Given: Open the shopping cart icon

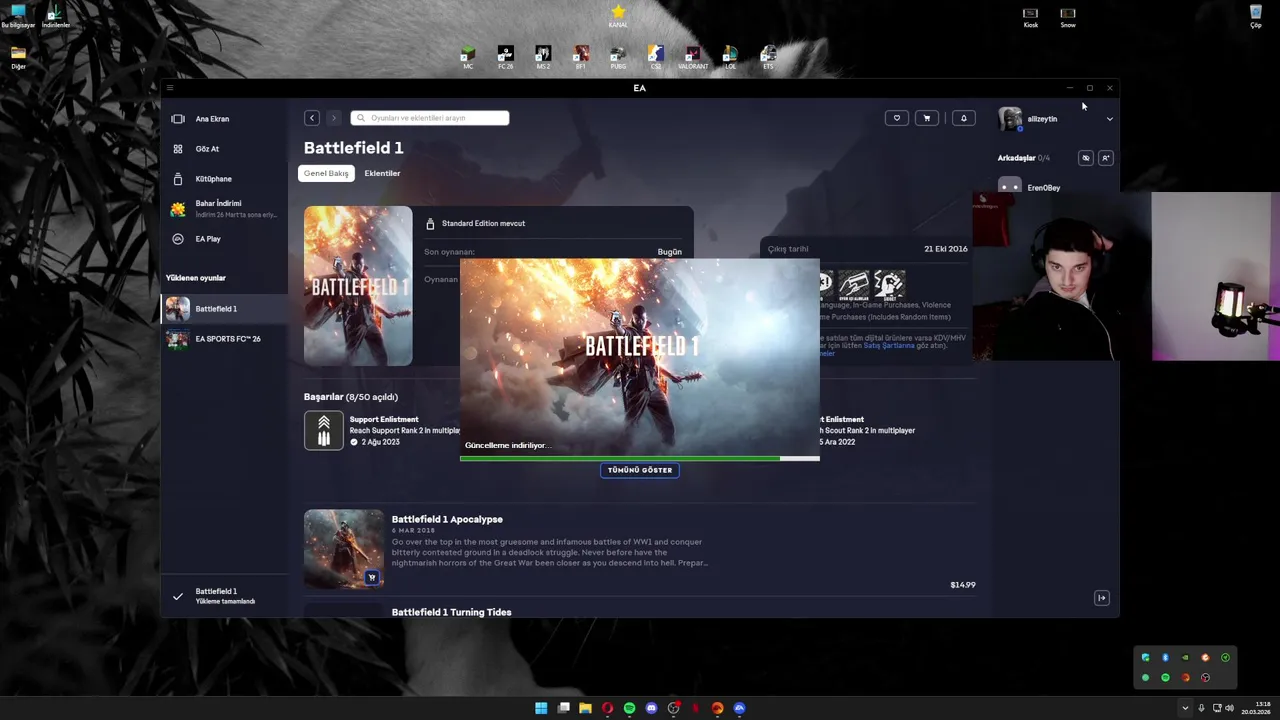Looking at the screenshot, I should click(x=927, y=118).
